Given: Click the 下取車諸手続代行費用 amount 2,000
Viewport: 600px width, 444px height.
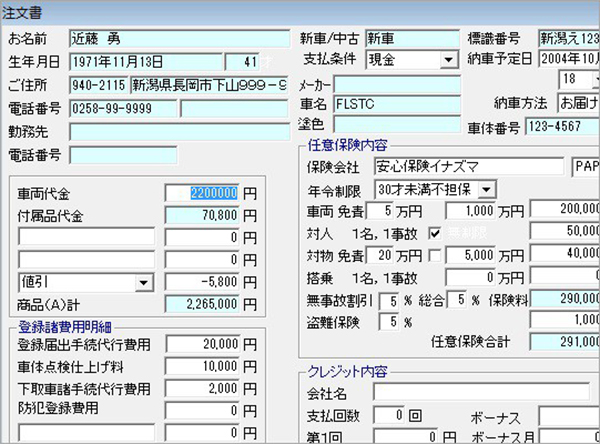Looking at the screenshot, I should (202, 389).
